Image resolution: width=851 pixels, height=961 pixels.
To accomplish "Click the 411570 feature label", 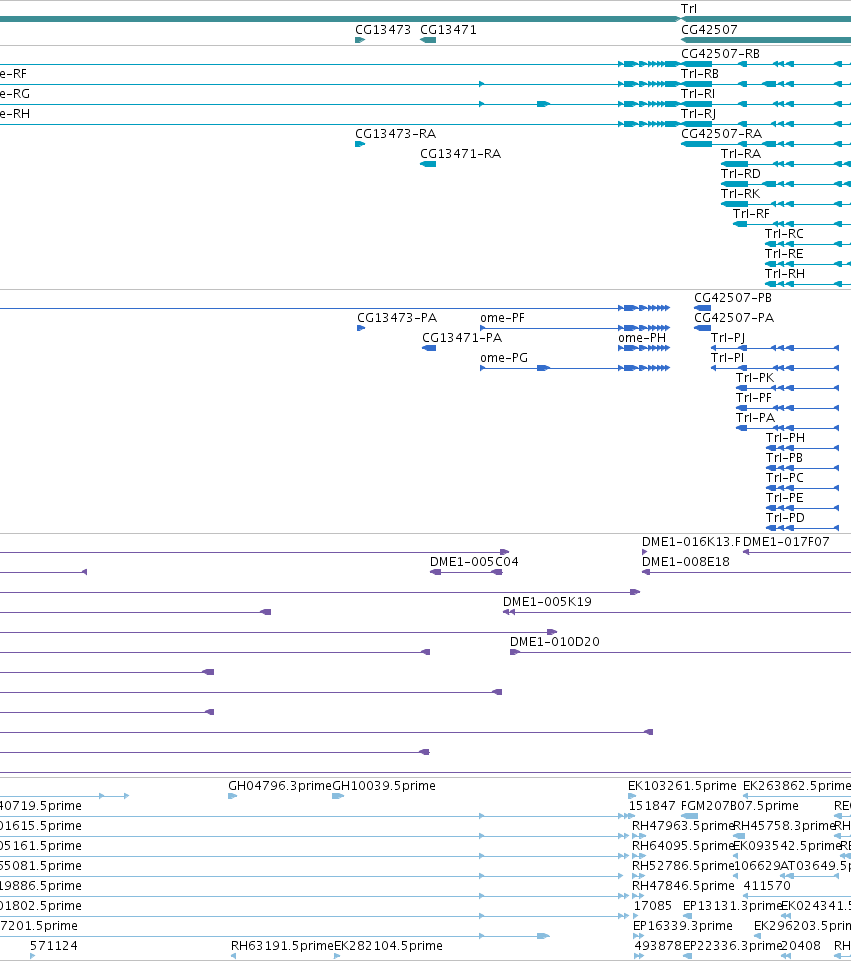I will point(767,886).
